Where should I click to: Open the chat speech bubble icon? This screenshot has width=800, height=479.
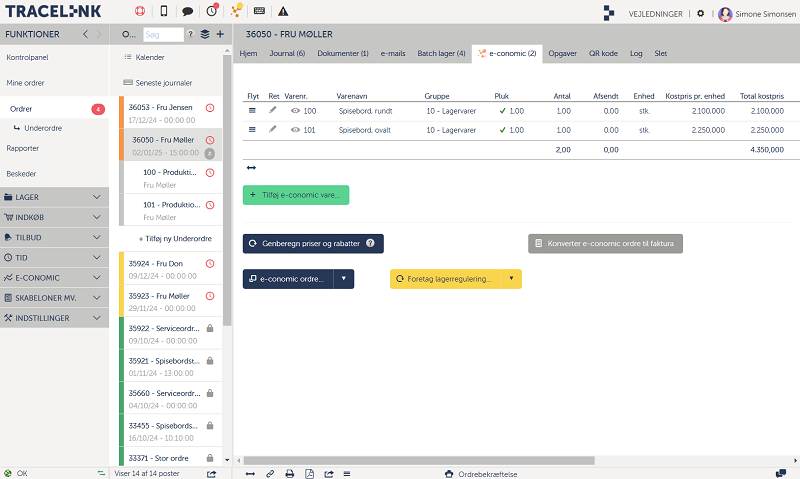[x=187, y=12]
